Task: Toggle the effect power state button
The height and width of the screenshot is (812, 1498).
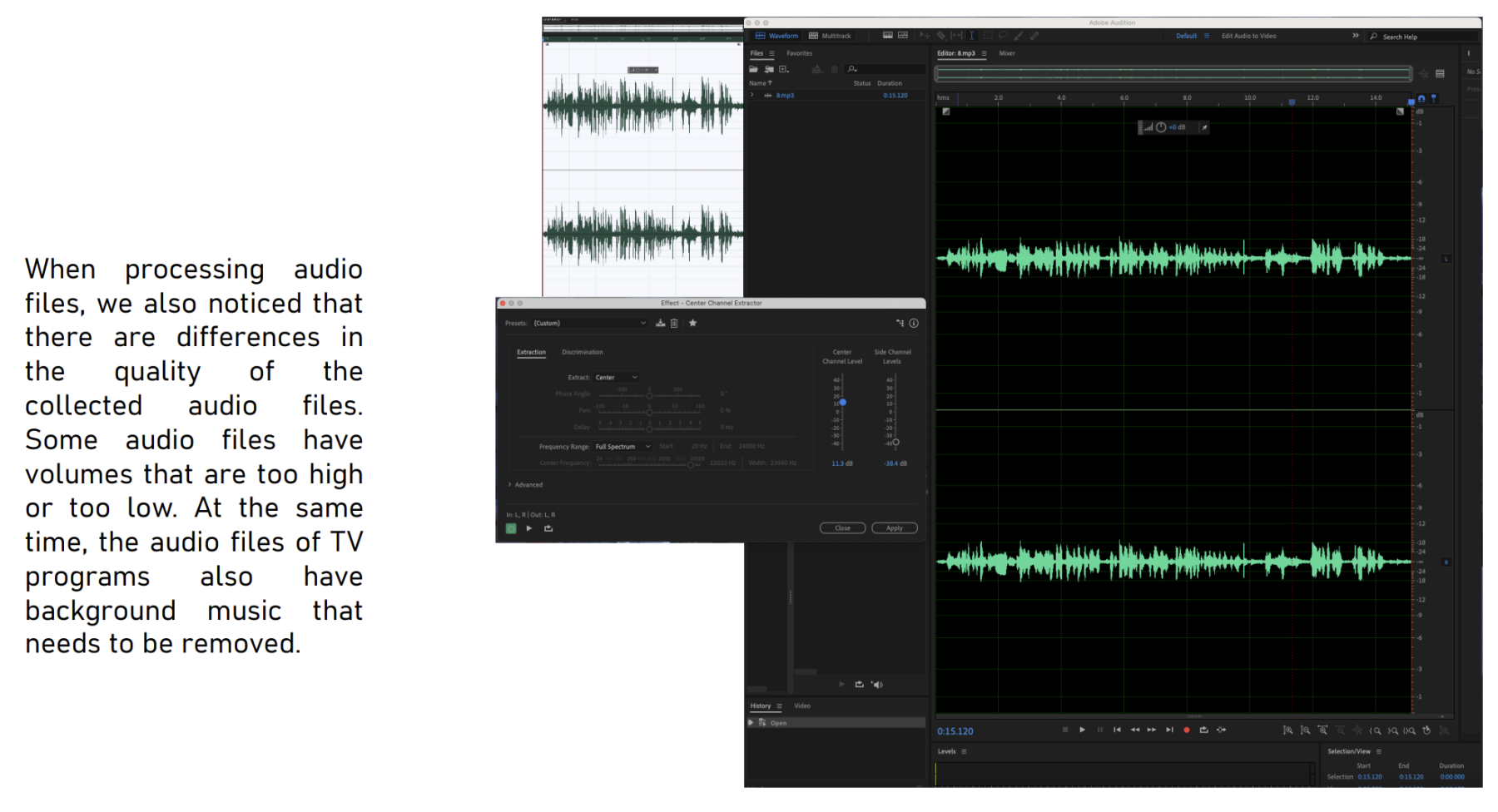Action: click(511, 528)
